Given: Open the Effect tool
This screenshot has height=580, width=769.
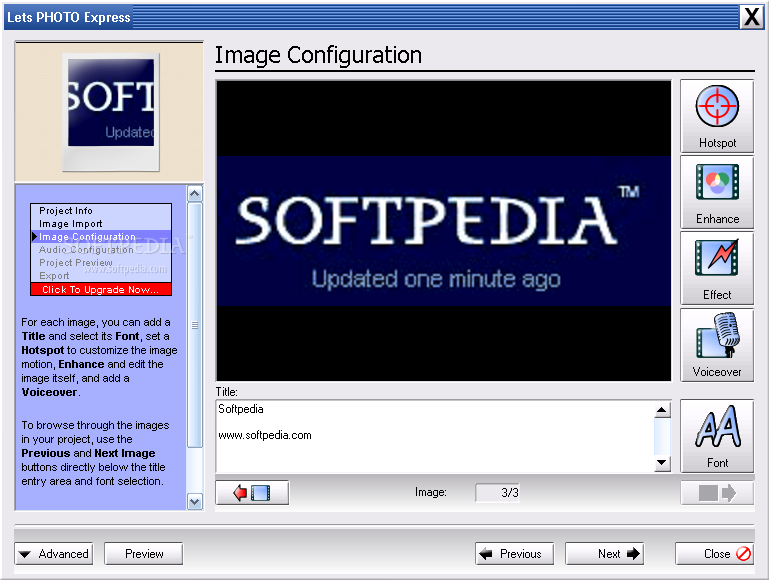Looking at the screenshot, I should pos(717,268).
